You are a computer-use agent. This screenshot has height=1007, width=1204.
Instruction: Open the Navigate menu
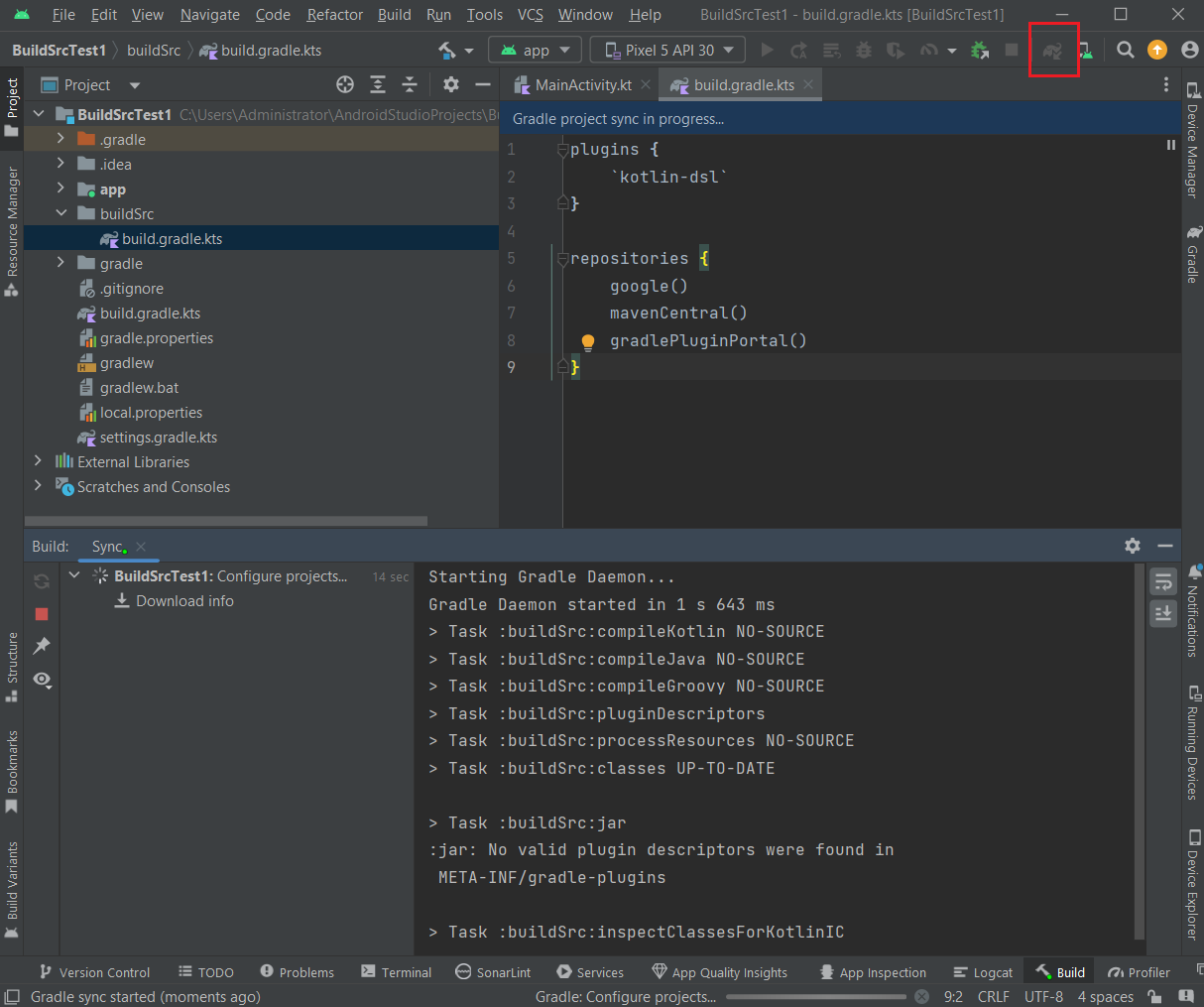pos(210,14)
